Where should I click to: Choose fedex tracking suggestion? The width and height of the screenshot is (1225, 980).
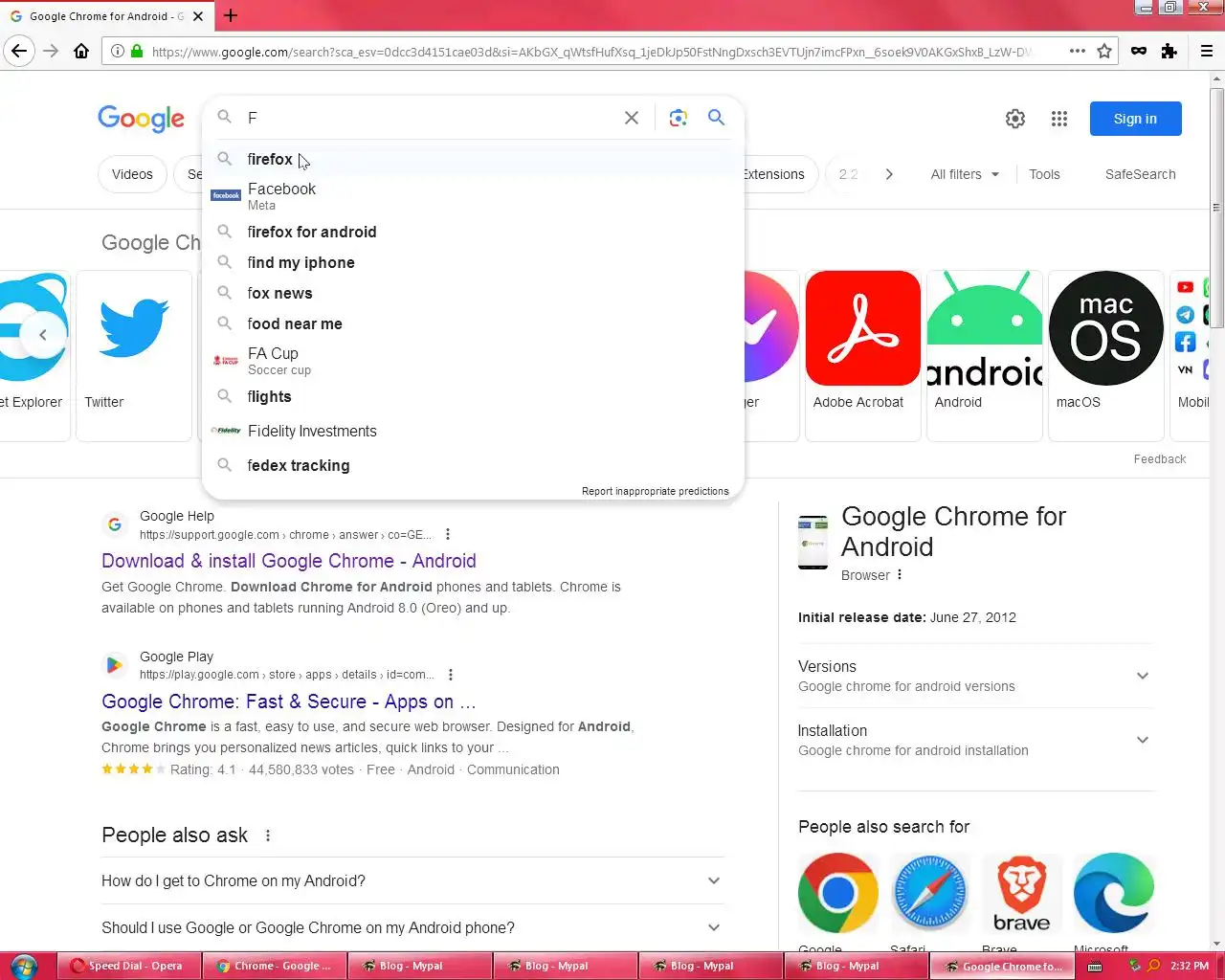tap(473, 465)
